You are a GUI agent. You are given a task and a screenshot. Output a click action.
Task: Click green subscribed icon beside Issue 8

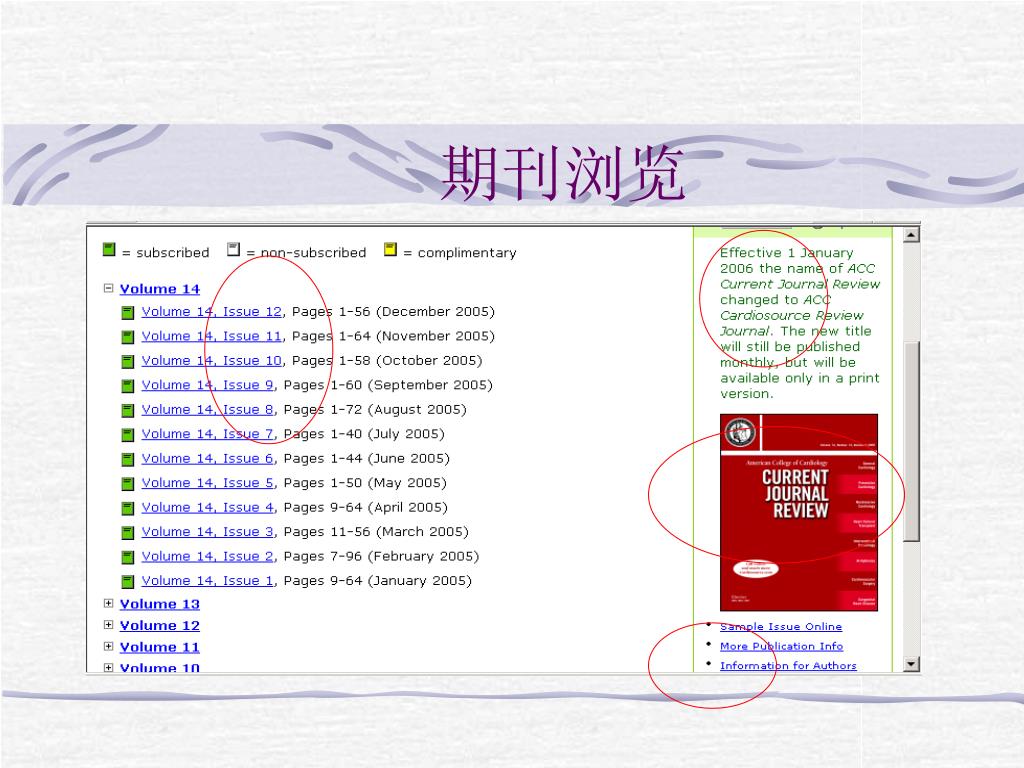click(x=128, y=411)
